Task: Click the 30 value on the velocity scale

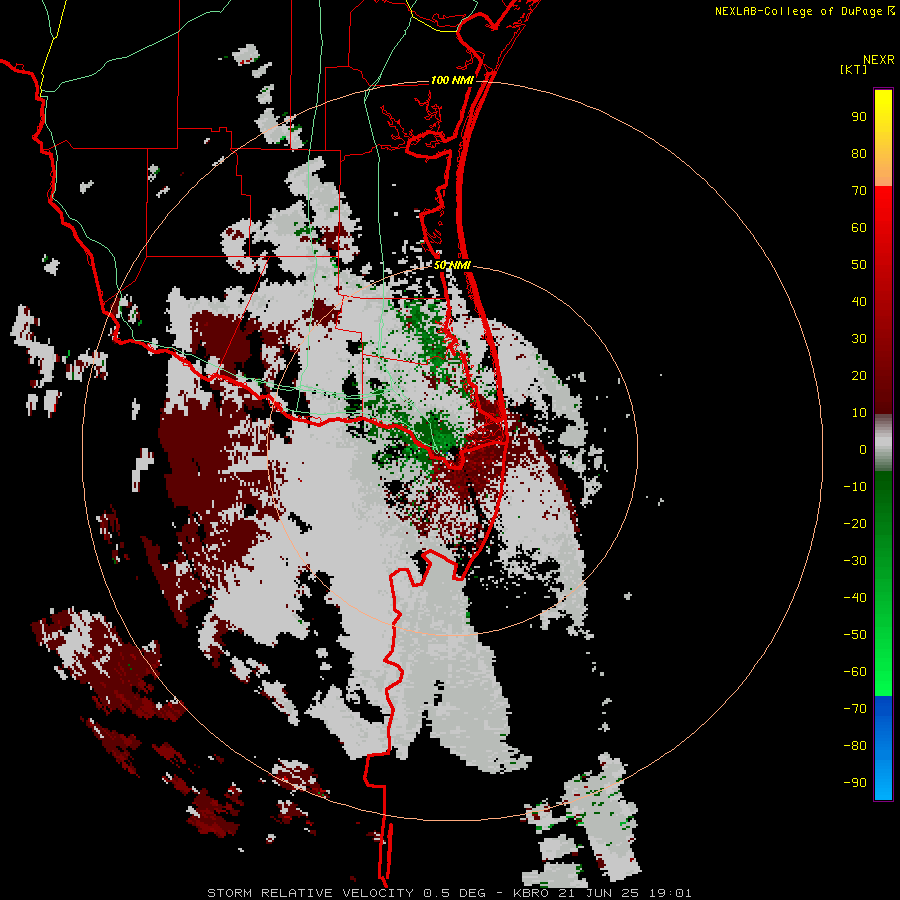Action: [859, 339]
